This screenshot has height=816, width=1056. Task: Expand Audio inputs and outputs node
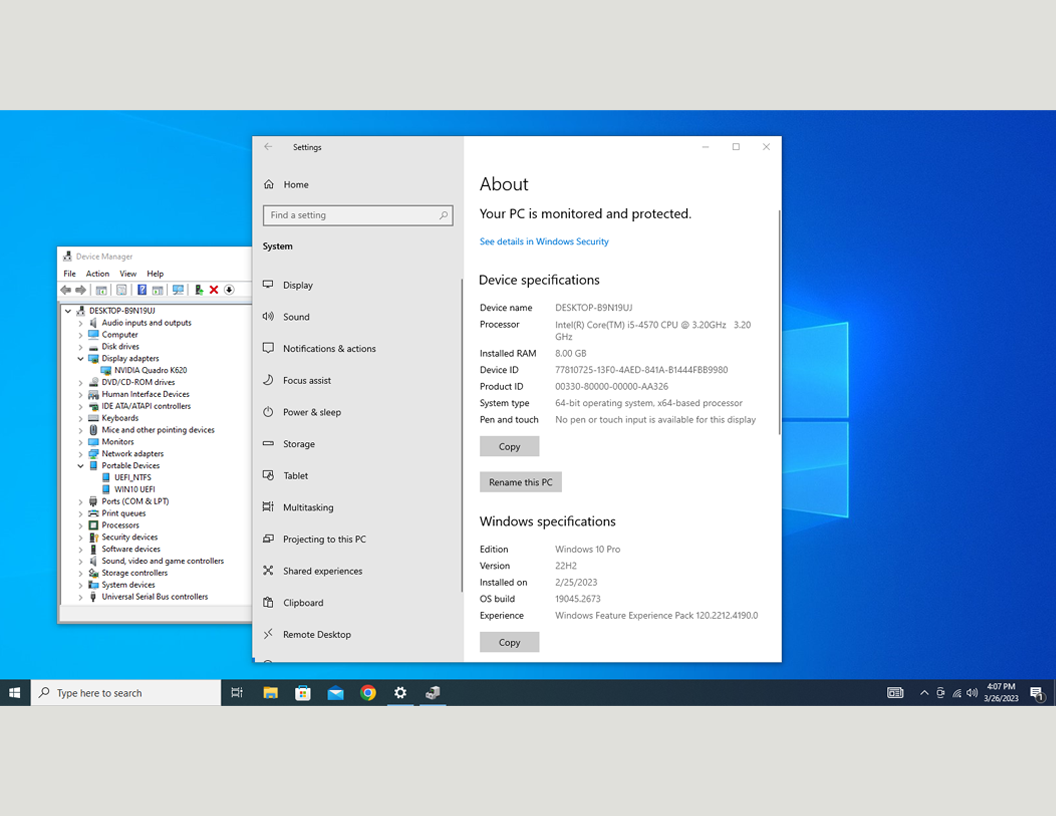coord(80,323)
